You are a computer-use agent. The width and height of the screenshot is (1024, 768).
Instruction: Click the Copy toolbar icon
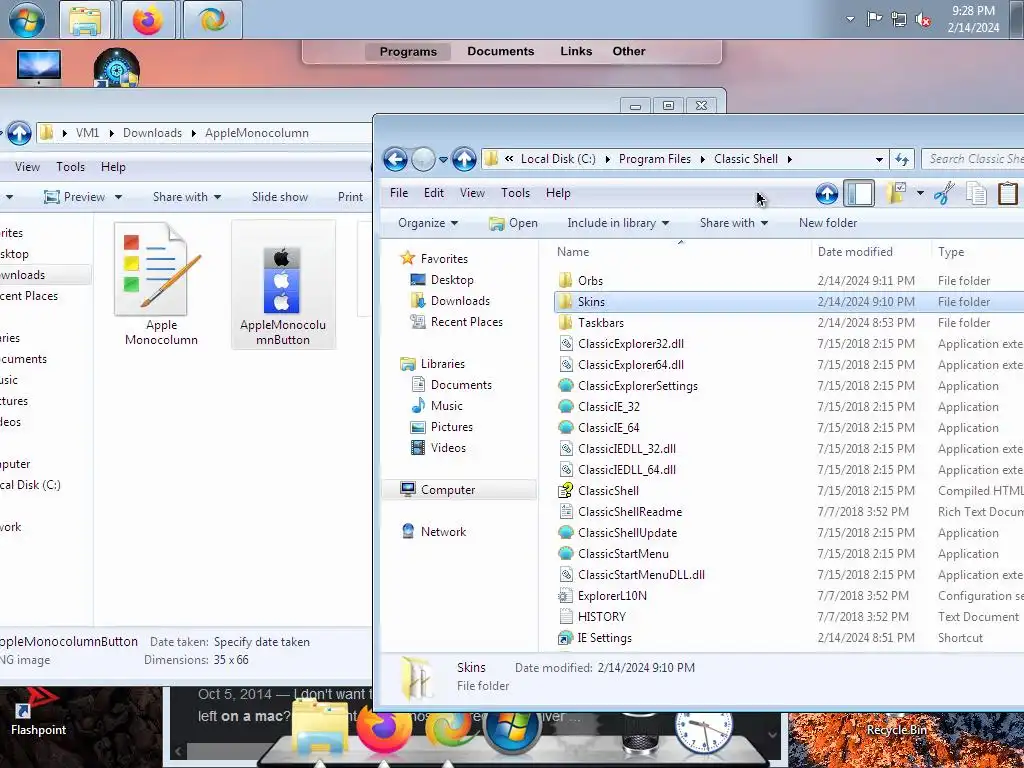tap(976, 194)
